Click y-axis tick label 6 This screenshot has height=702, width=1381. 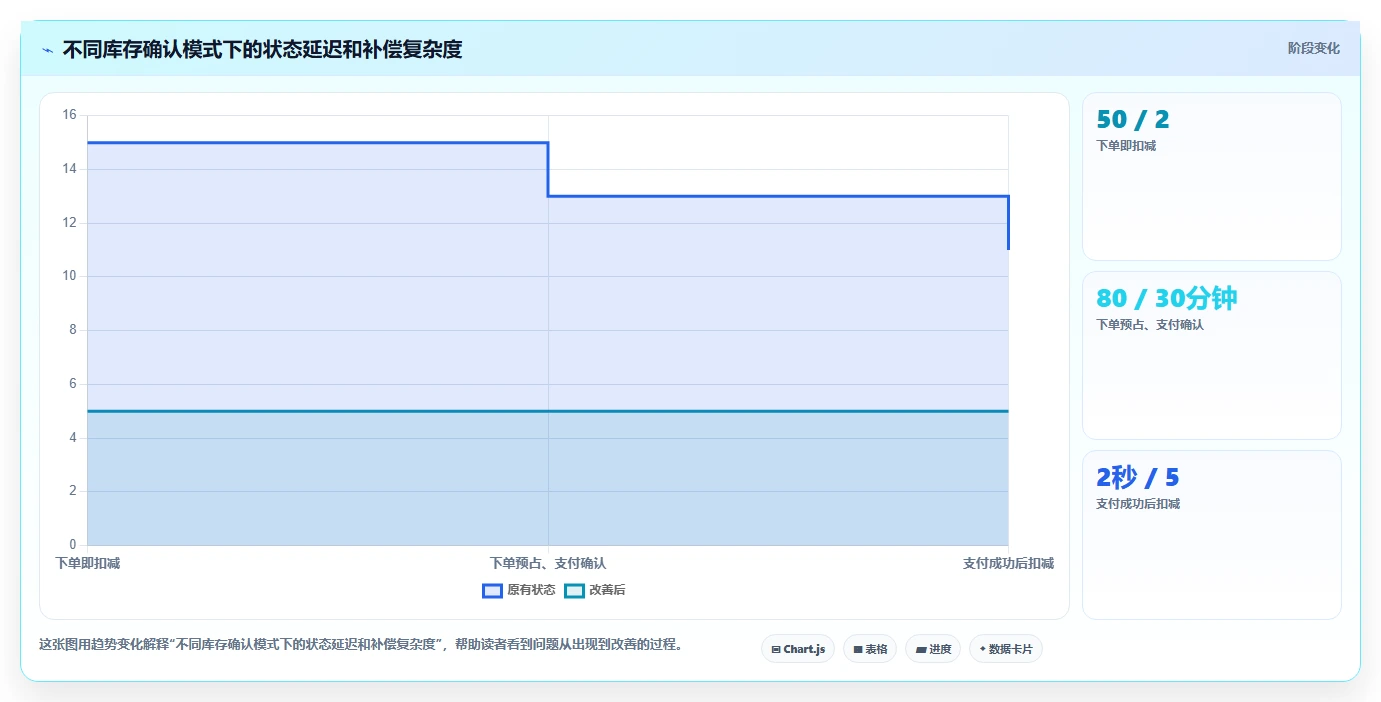click(72, 384)
